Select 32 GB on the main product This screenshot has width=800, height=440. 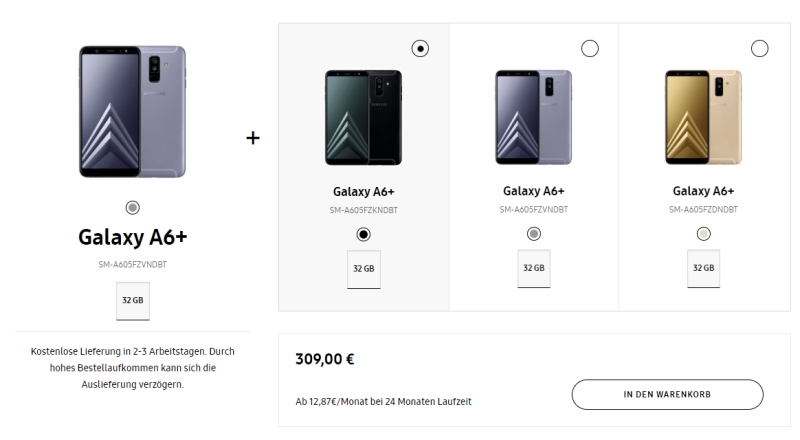(x=133, y=300)
